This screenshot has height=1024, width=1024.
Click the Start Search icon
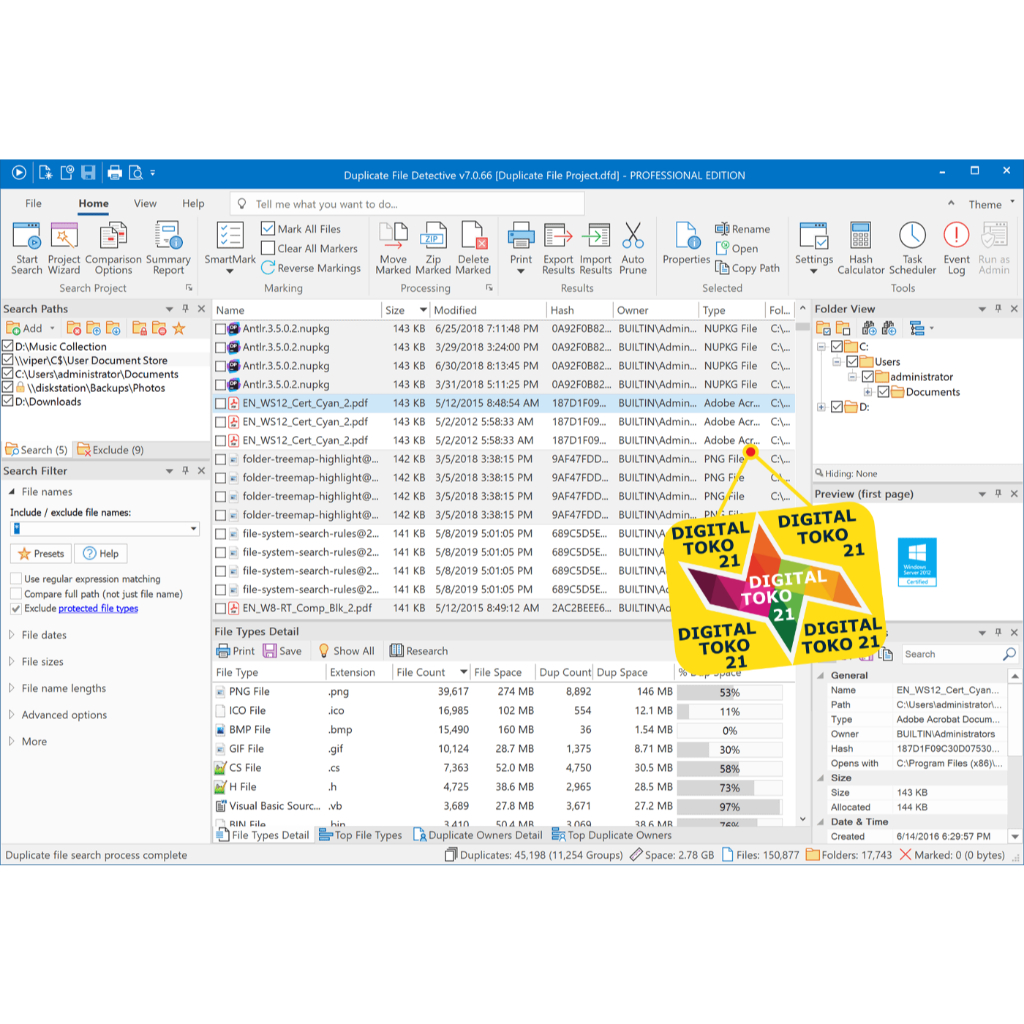click(x=26, y=236)
